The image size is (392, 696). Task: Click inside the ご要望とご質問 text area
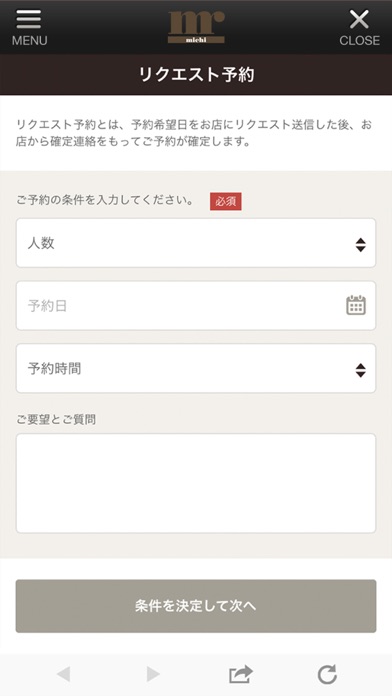coord(196,483)
